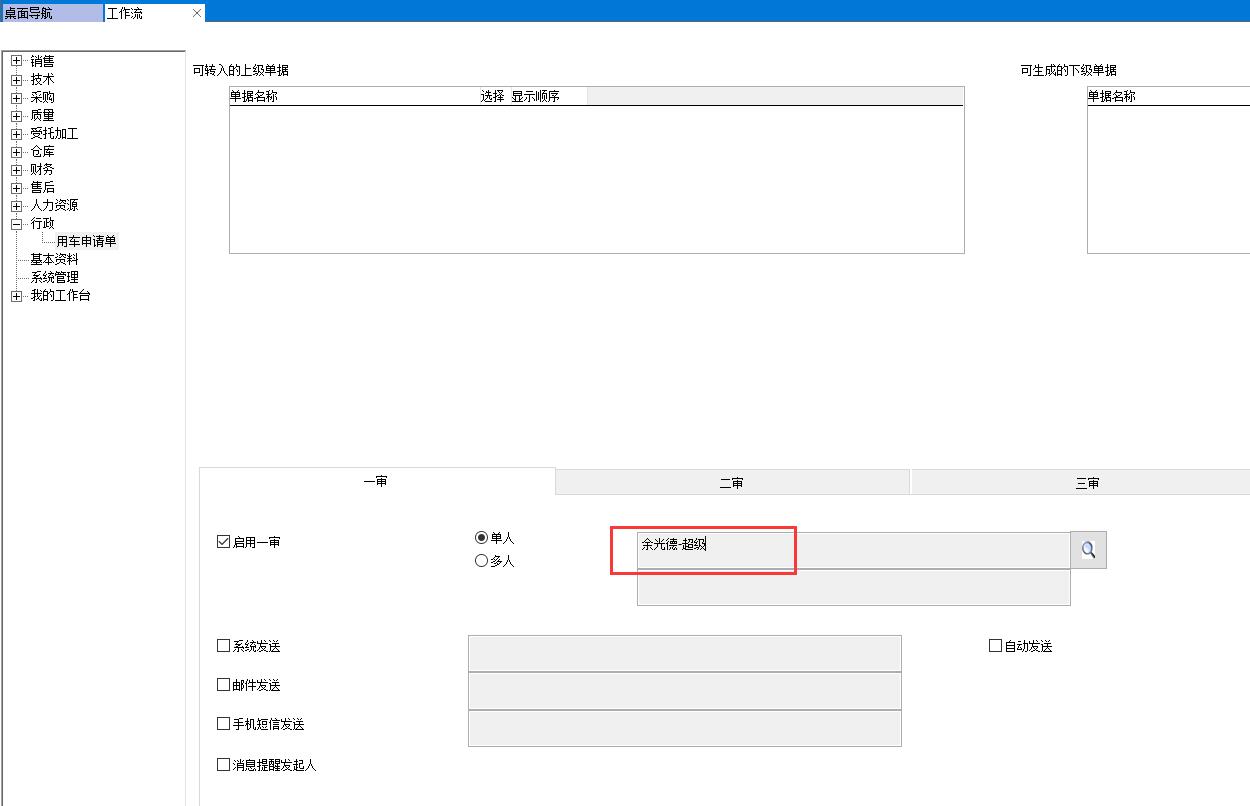Open the 桌面导航 tab
Image resolution: width=1250 pixels, height=806 pixels.
pos(50,13)
